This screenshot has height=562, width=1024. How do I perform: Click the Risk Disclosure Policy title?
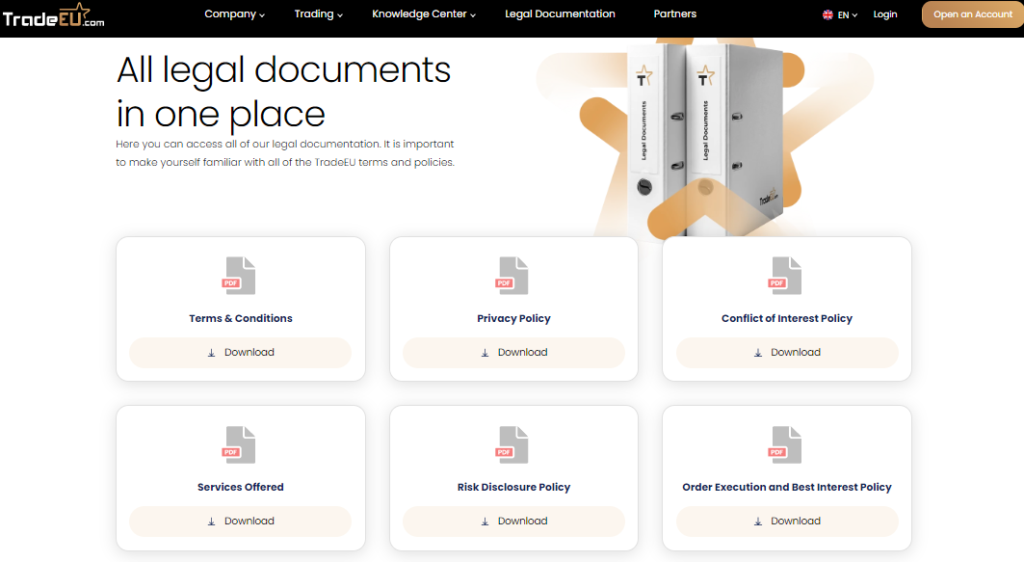[513, 487]
